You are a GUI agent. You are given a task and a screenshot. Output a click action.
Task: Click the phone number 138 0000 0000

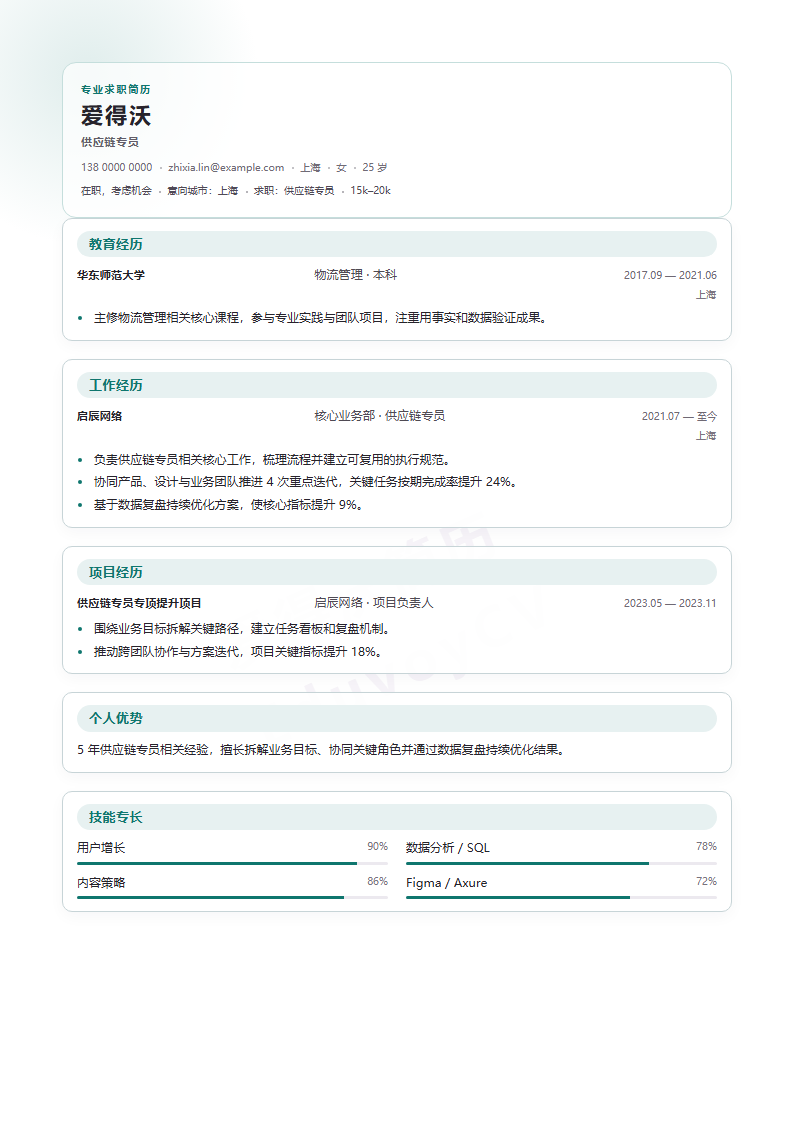point(117,168)
